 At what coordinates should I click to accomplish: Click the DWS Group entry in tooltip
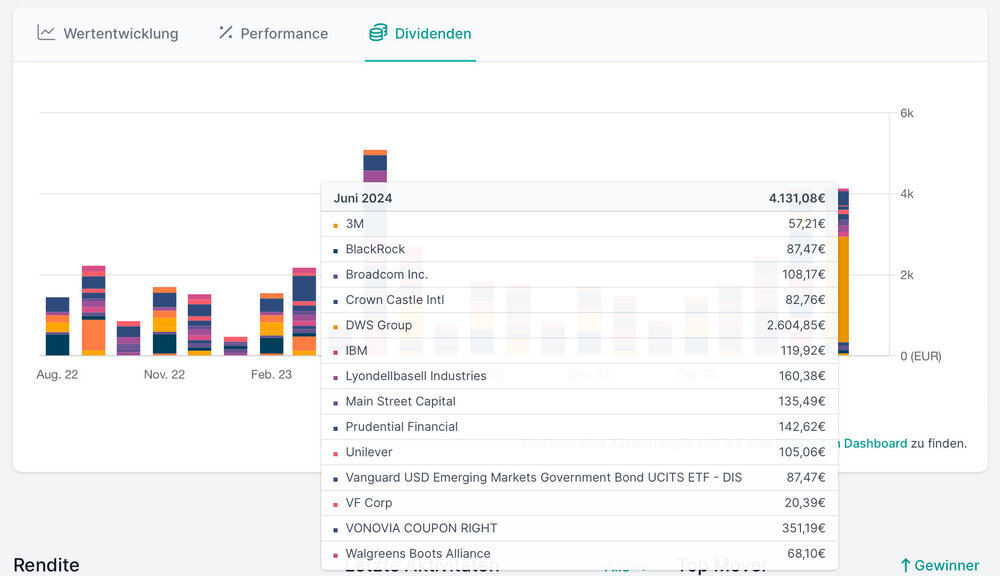pos(379,325)
